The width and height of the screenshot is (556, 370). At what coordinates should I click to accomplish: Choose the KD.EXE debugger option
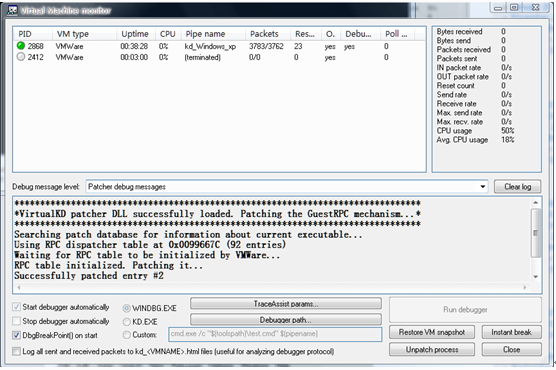coord(127,322)
